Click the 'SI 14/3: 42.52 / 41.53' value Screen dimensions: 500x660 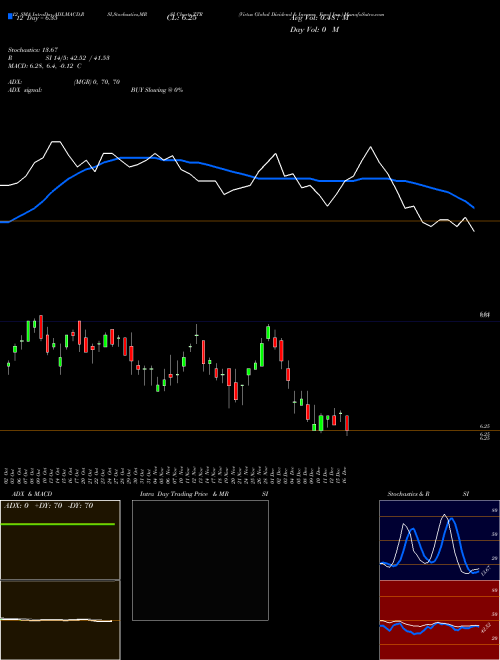(78, 58)
